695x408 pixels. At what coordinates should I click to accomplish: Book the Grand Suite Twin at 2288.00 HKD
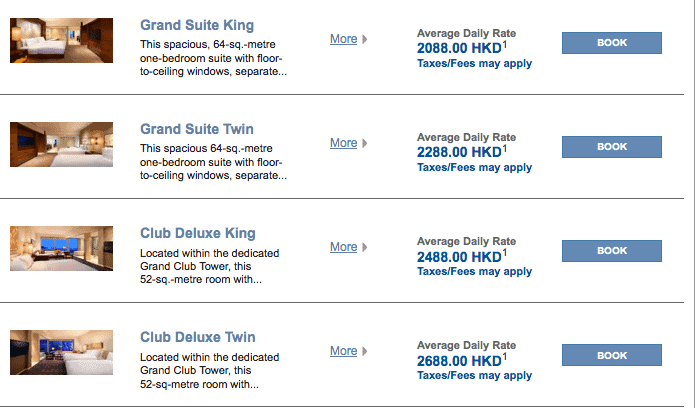pos(612,147)
